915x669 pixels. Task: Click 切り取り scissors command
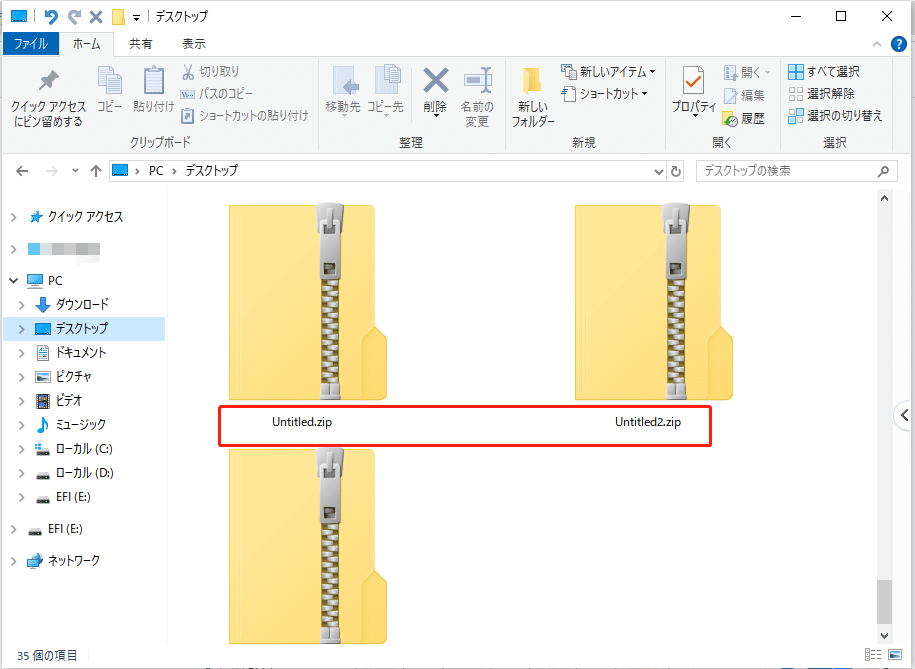(210, 71)
